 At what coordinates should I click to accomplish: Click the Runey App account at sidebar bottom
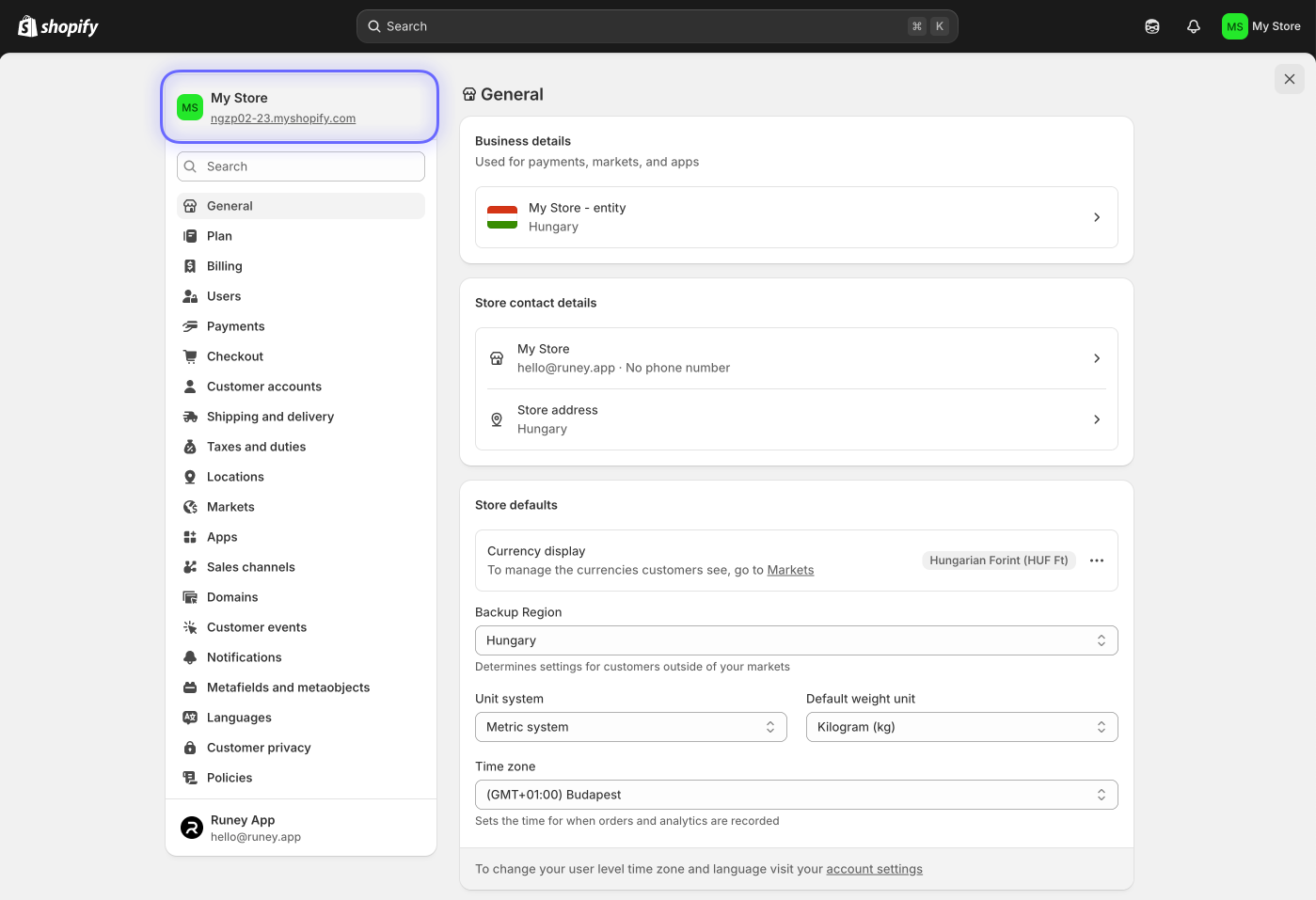(301, 828)
